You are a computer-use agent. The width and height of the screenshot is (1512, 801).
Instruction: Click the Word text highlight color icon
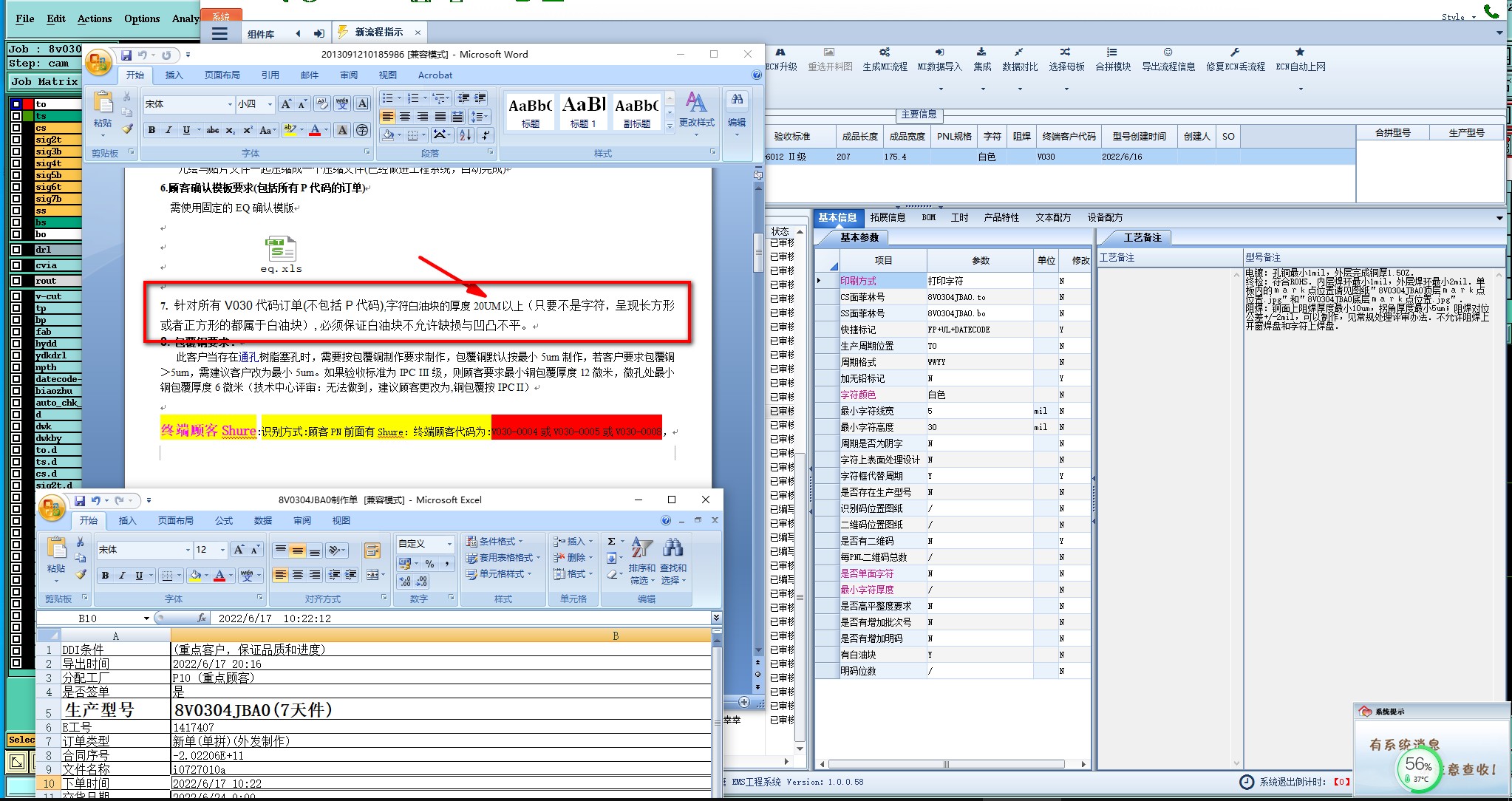coord(290,130)
